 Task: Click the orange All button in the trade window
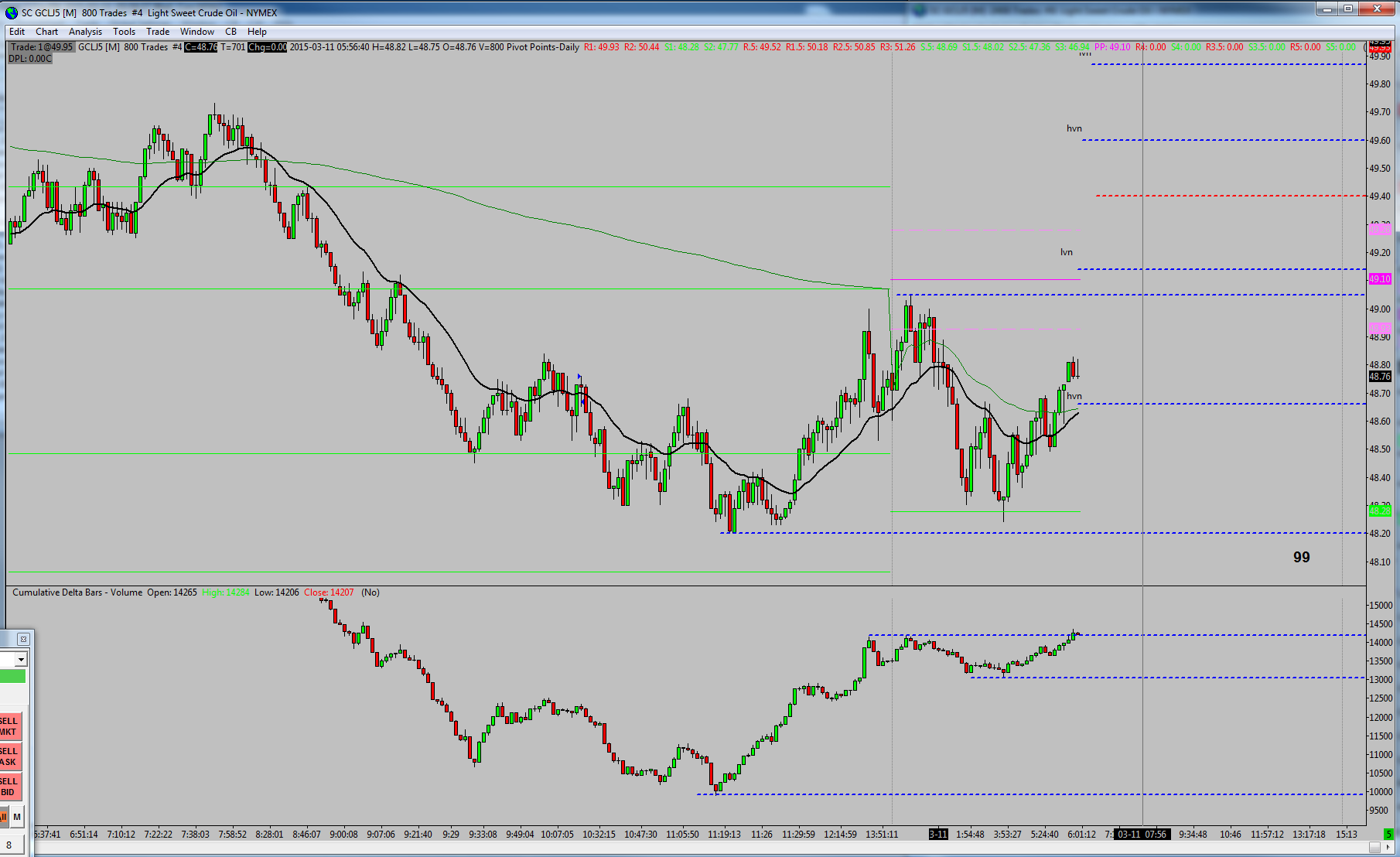(x=4, y=817)
